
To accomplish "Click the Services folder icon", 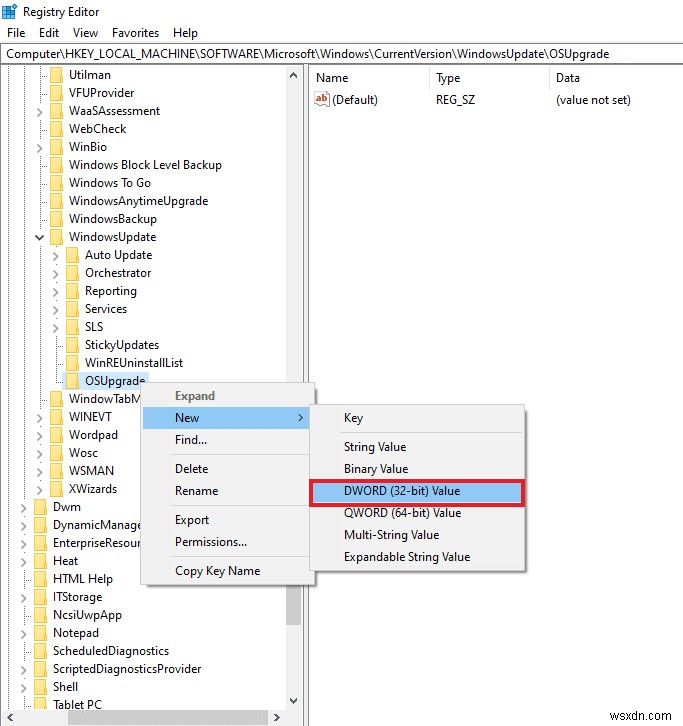I will (72, 309).
